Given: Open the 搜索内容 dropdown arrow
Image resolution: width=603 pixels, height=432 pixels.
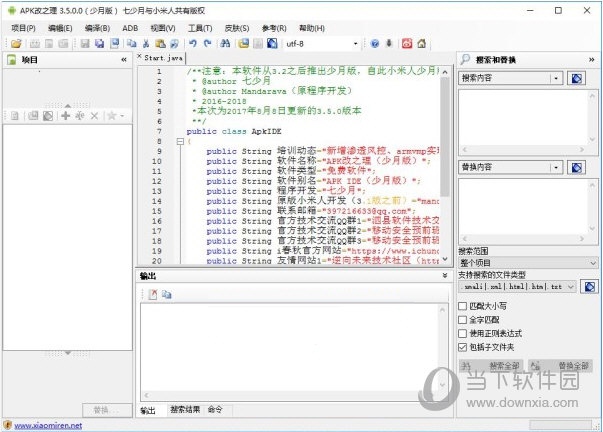Looking at the screenshot, I should (x=556, y=78).
